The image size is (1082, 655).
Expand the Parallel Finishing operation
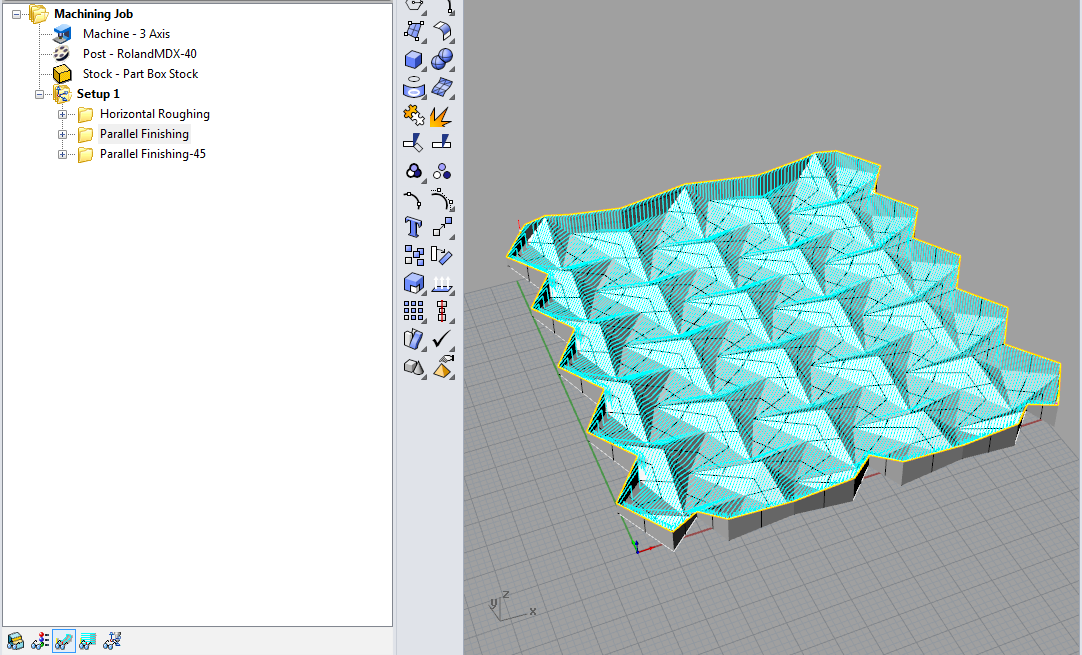(x=62, y=135)
